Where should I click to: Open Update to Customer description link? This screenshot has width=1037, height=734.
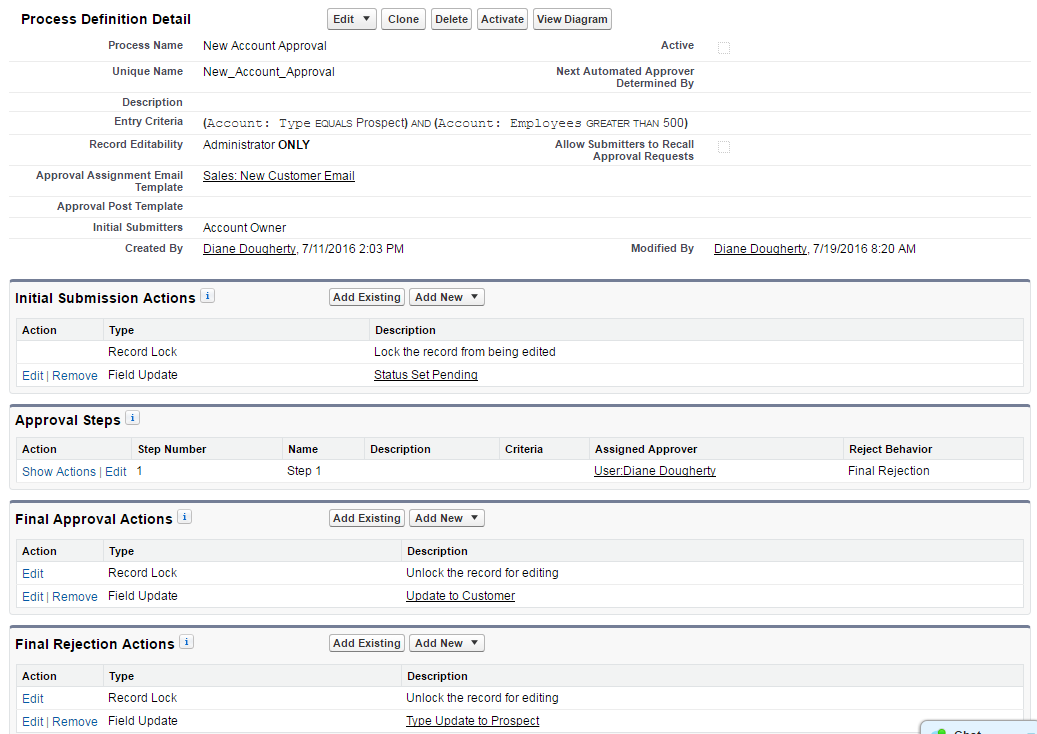[460, 596]
